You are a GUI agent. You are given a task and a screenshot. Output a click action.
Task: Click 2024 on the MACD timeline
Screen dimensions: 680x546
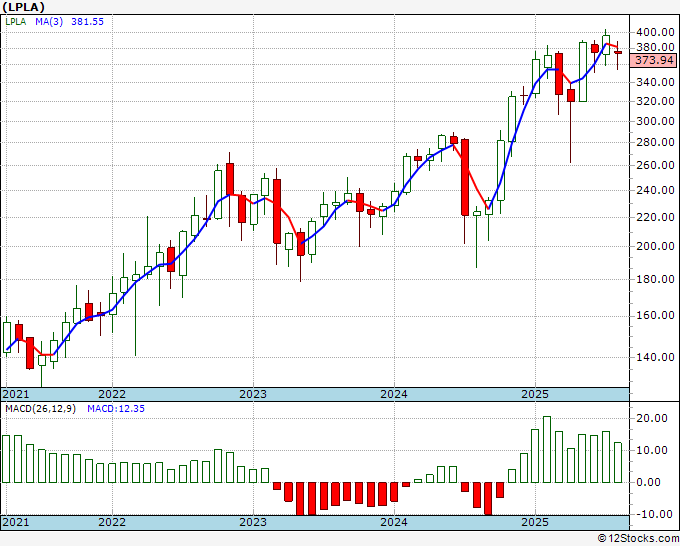click(x=394, y=522)
